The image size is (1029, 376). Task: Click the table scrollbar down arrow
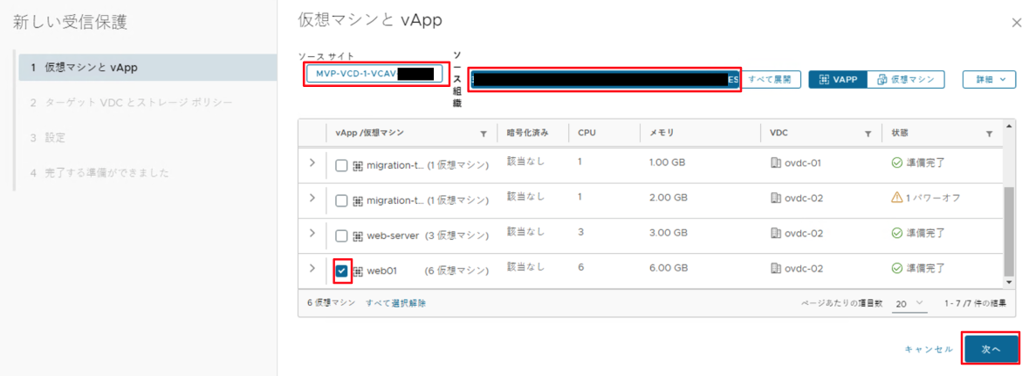tap(1009, 282)
